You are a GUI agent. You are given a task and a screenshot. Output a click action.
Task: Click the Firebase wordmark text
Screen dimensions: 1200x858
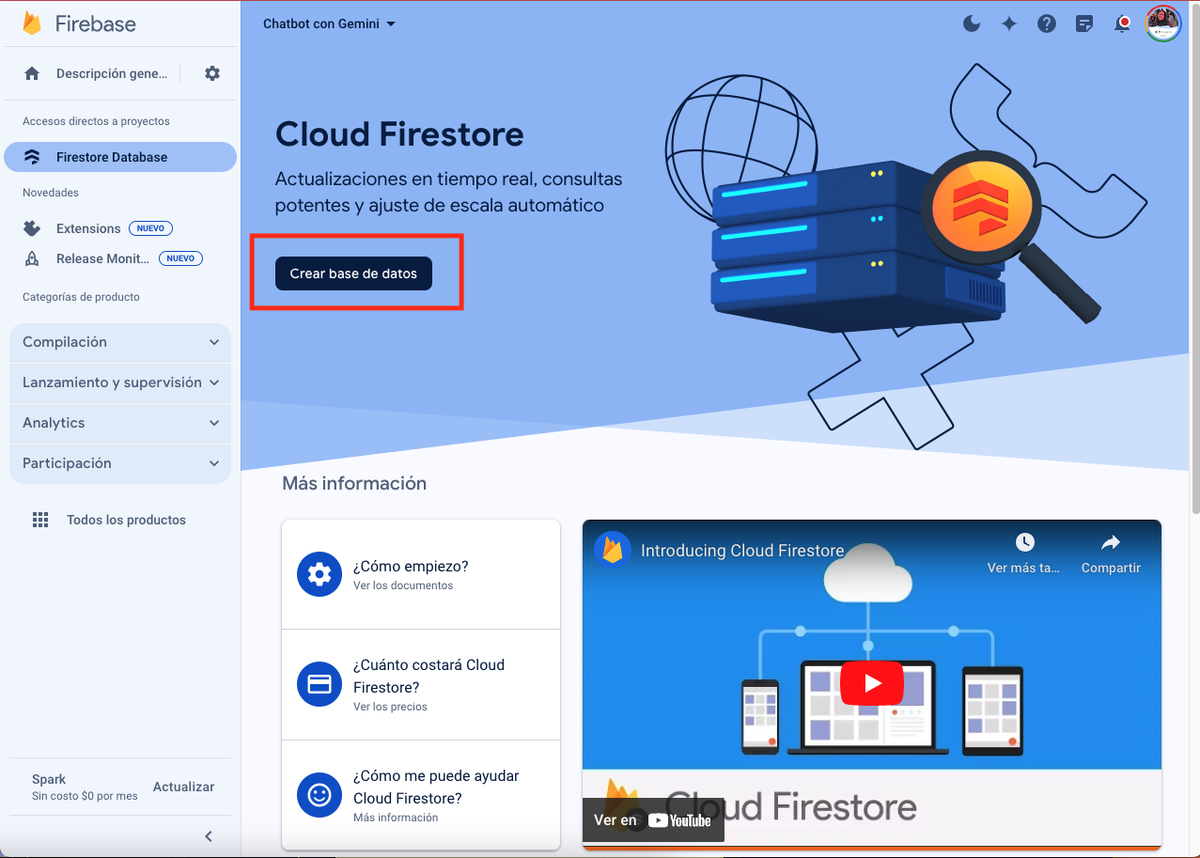(x=96, y=24)
